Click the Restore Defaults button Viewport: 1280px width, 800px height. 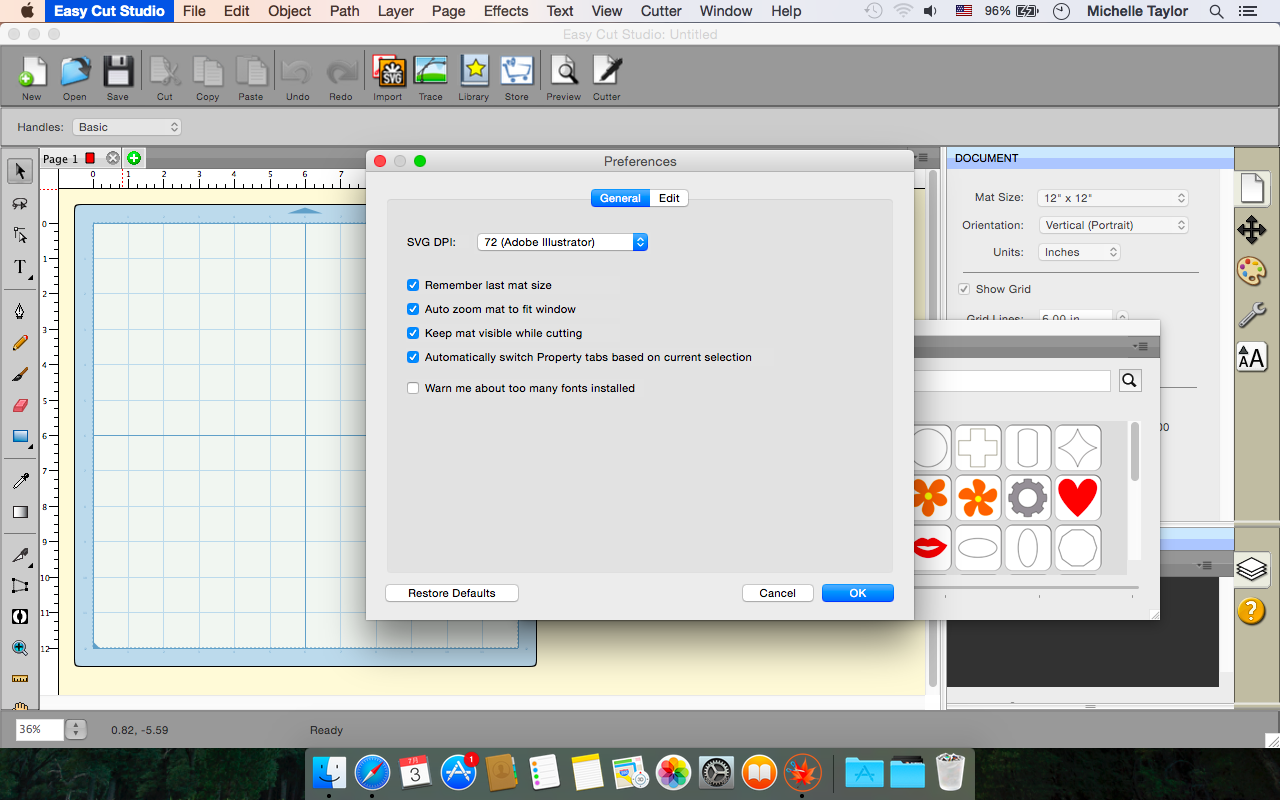[451, 592]
